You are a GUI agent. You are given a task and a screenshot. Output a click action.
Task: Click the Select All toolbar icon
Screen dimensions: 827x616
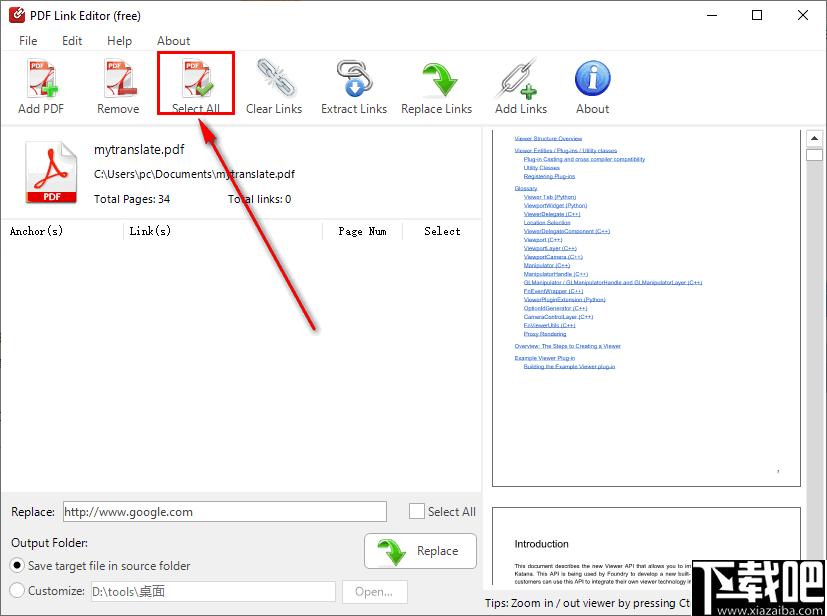point(196,79)
